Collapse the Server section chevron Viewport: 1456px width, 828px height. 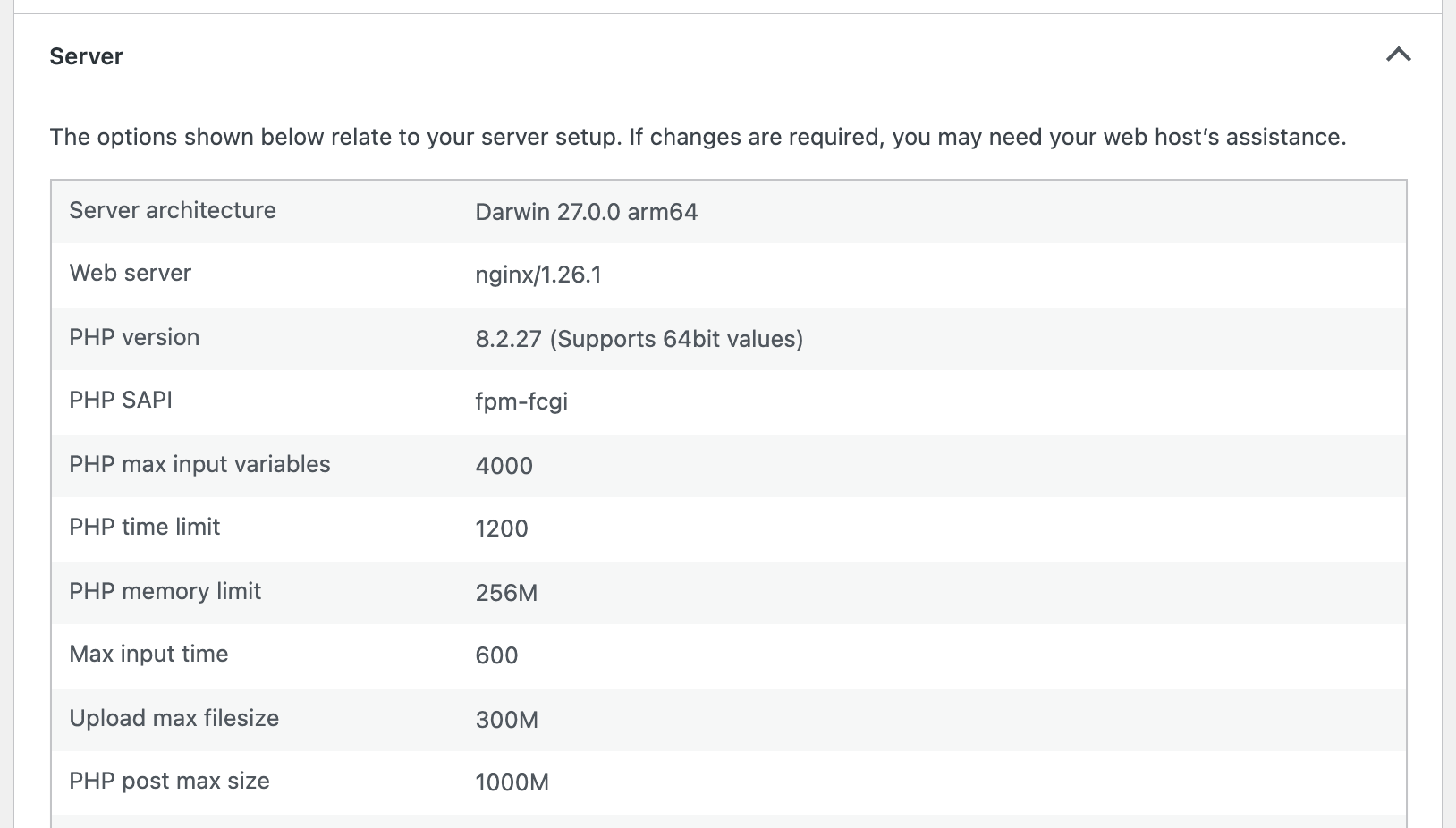pyautogui.click(x=1398, y=55)
